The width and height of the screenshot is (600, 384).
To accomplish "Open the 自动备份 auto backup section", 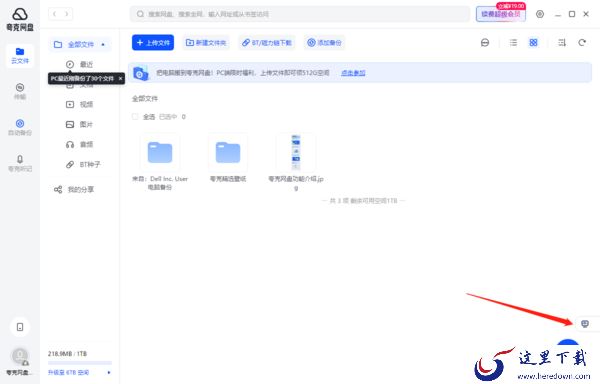I will pos(20,127).
